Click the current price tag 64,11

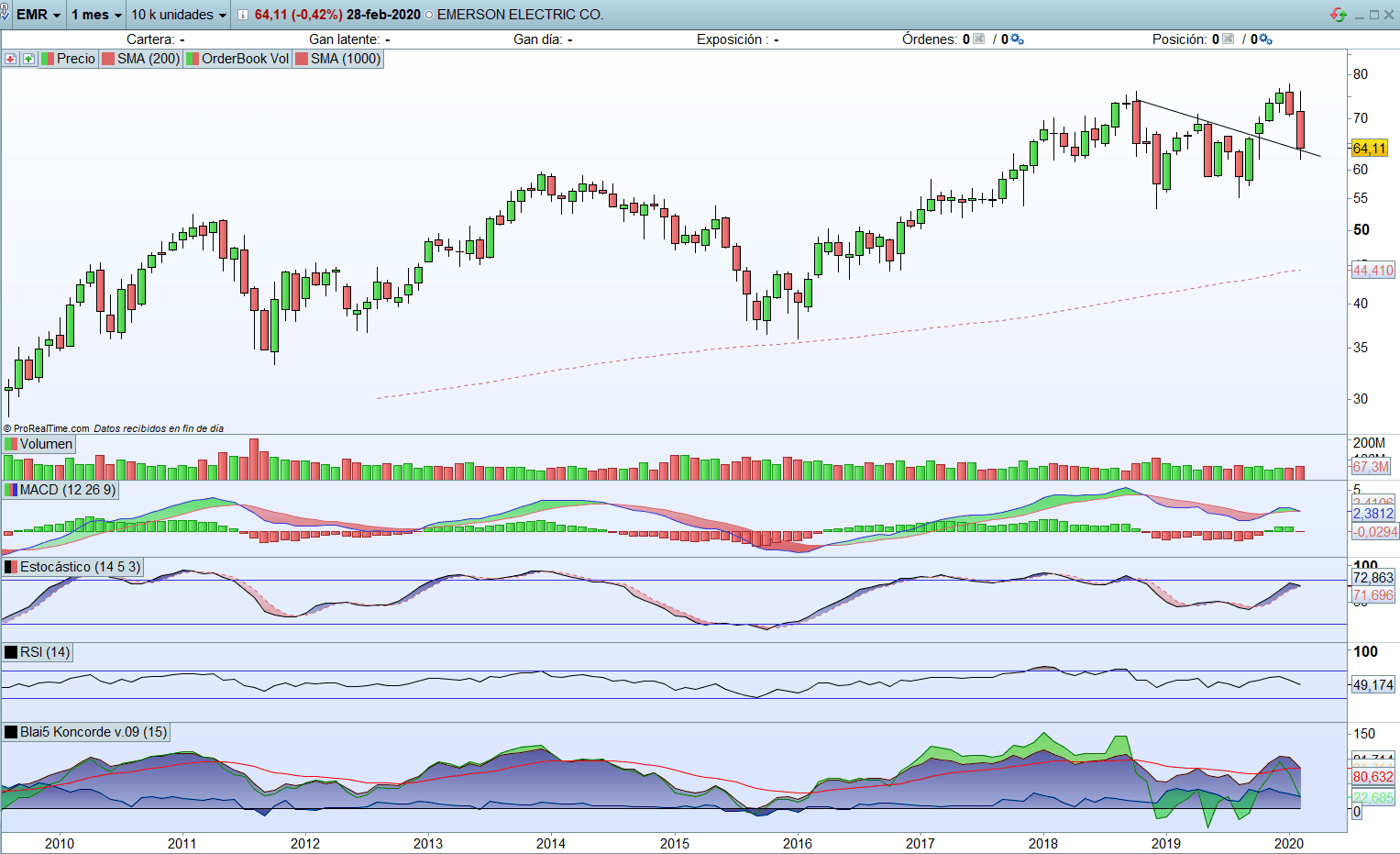coord(1370,149)
